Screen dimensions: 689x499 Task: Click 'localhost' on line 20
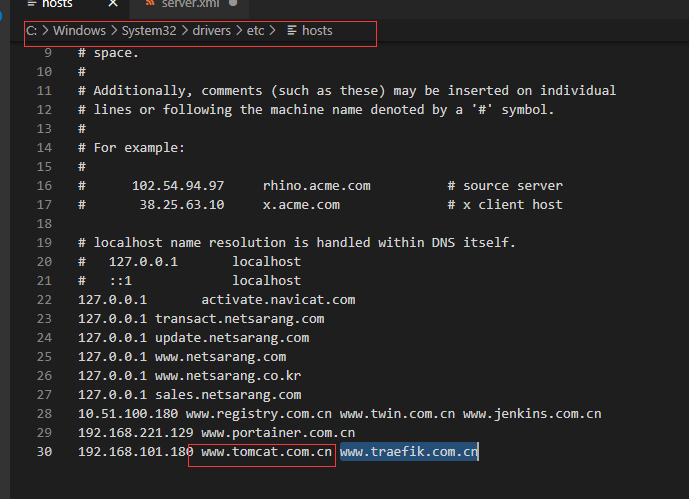(266, 262)
